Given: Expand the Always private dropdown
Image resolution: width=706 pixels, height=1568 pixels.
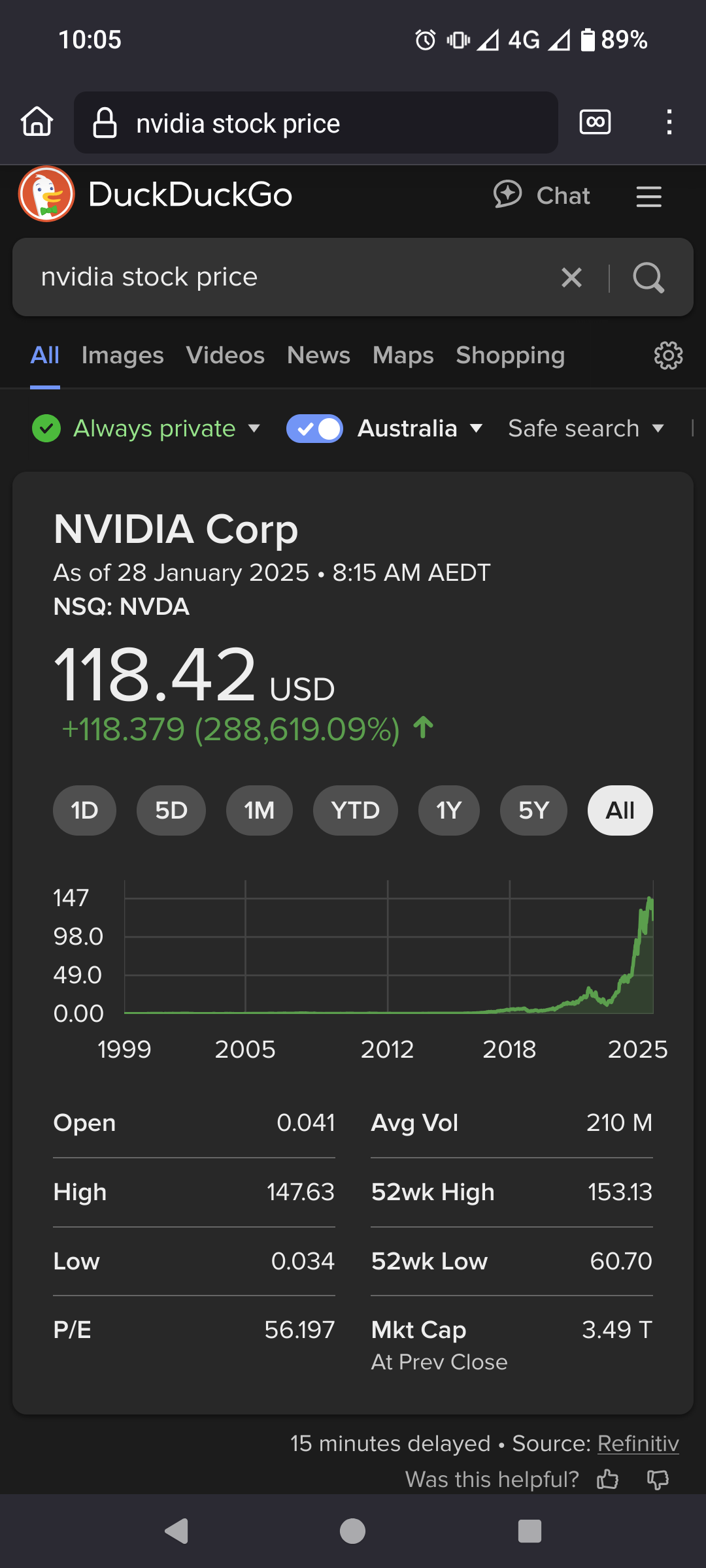Looking at the screenshot, I should [147, 429].
